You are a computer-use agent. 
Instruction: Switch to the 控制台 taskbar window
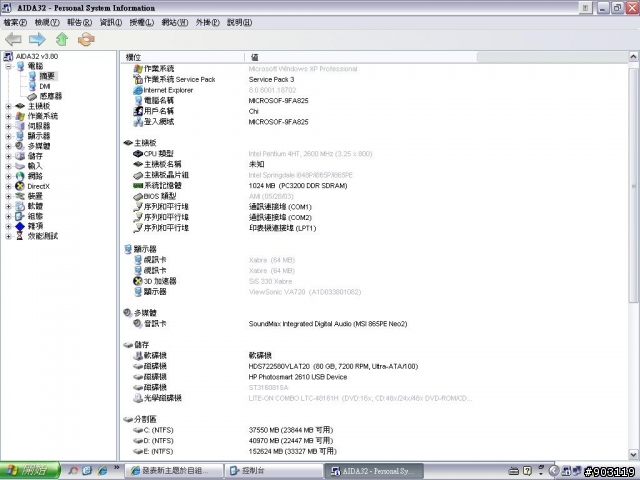pyautogui.click(x=274, y=471)
